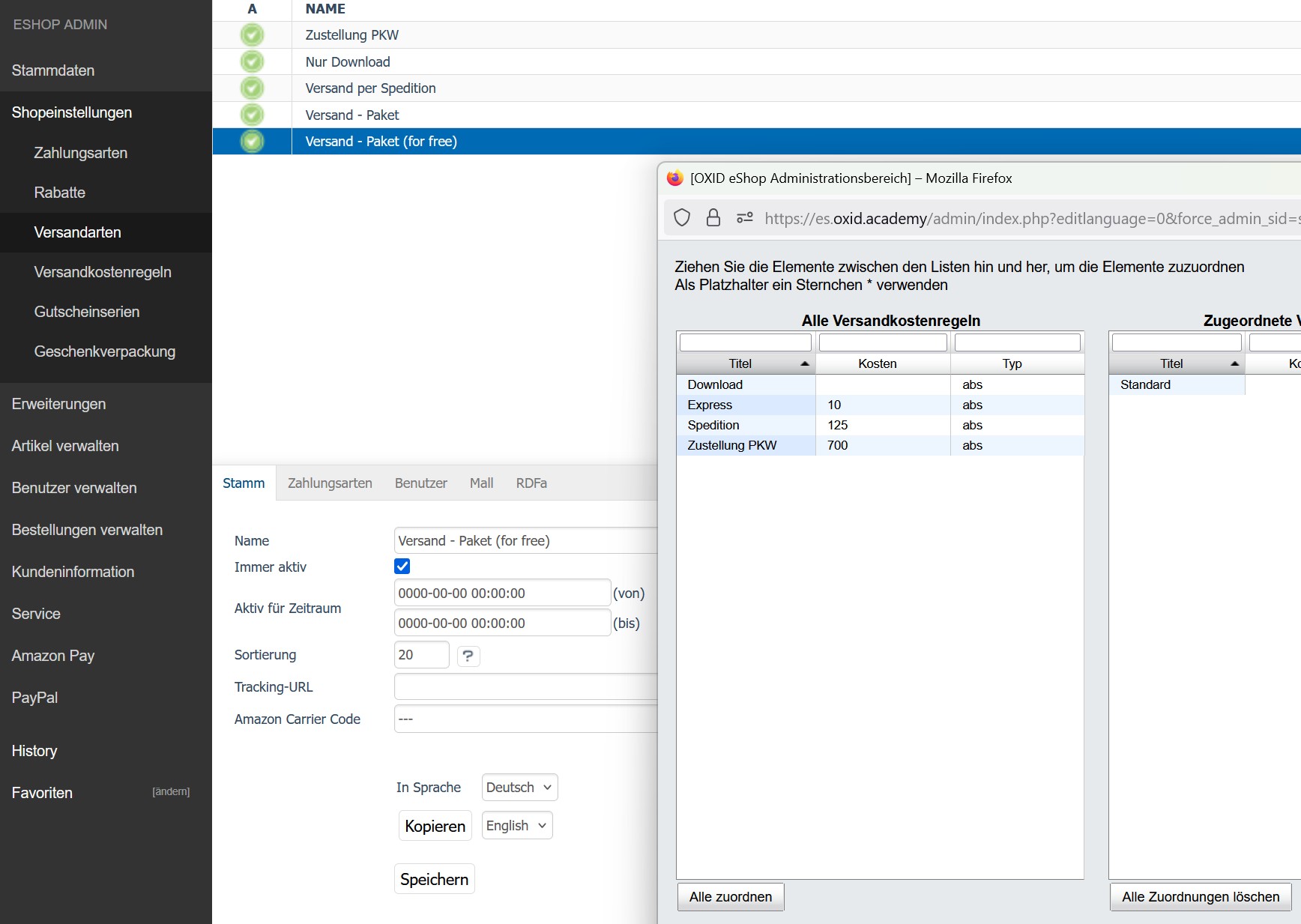Click the active status icon for Zustellung PKW
Screen dimensions: 1301x924
252,35
